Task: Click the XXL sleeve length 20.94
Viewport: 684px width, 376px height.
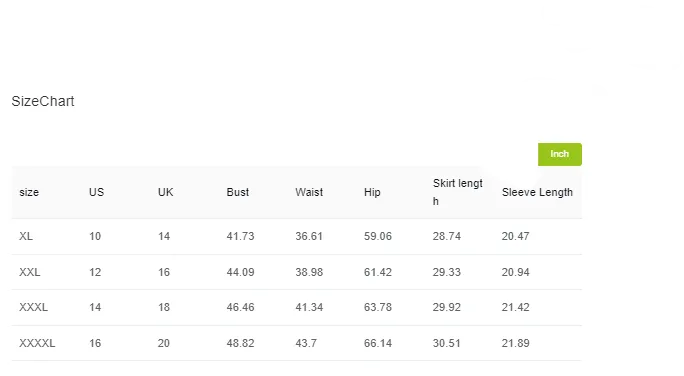Action: pos(516,272)
